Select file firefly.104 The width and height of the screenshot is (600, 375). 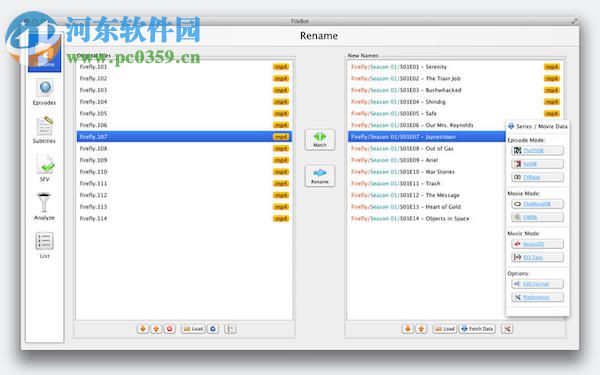[x=184, y=102]
